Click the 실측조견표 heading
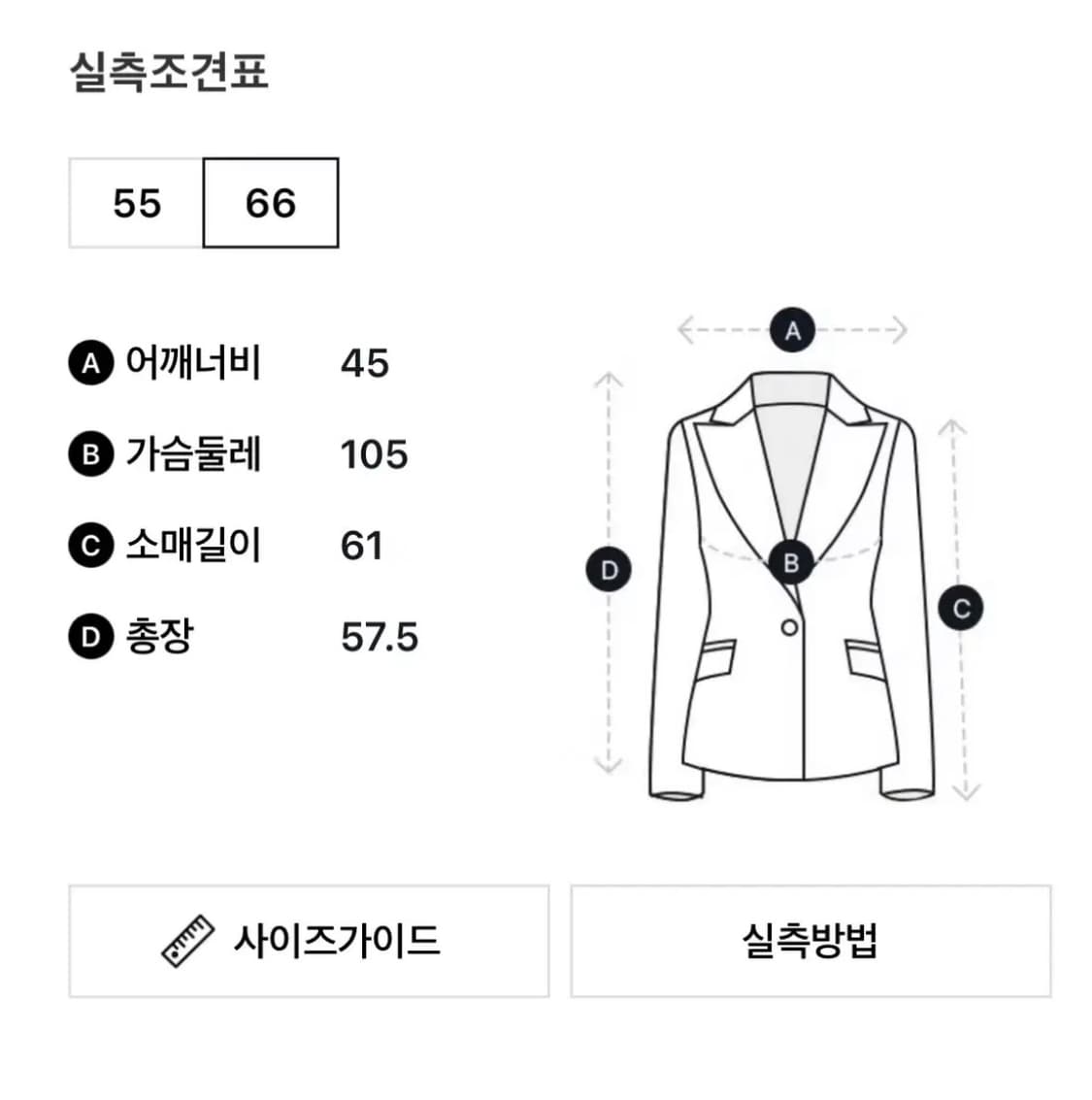The height and width of the screenshot is (1100, 1092). (x=171, y=69)
